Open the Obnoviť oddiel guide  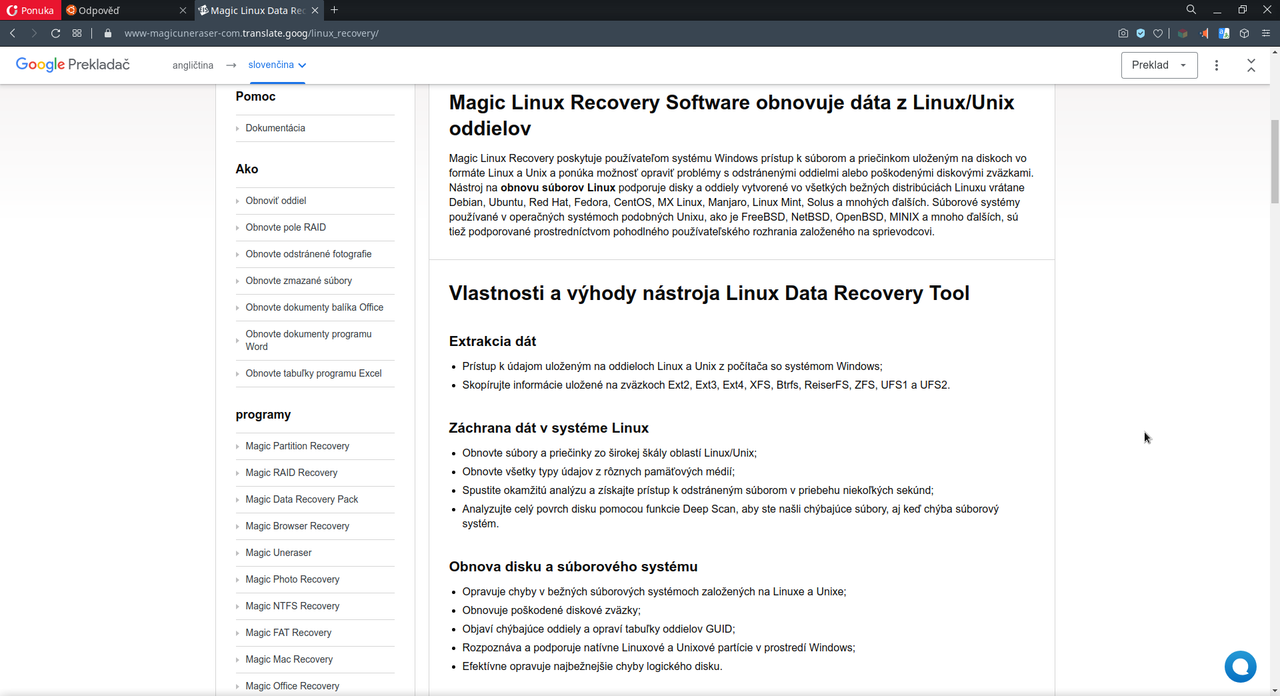click(276, 201)
